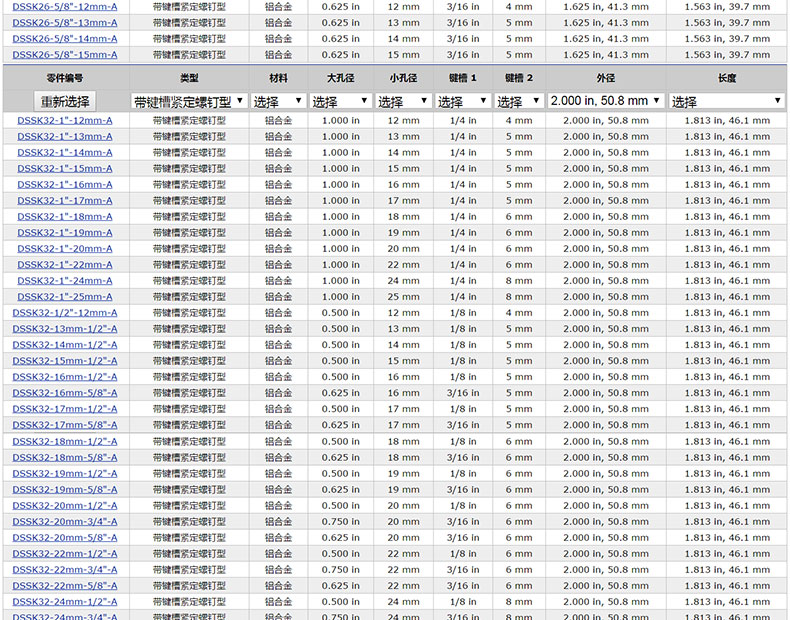The height and width of the screenshot is (620, 790).
Task: Open the 键槽 1 filter dropdown
Action: pos(464,101)
